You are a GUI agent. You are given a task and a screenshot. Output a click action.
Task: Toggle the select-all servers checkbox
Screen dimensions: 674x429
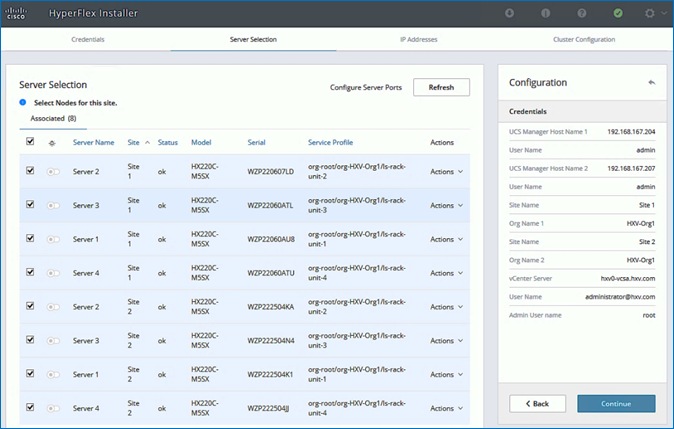pyautogui.click(x=29, y=142)
